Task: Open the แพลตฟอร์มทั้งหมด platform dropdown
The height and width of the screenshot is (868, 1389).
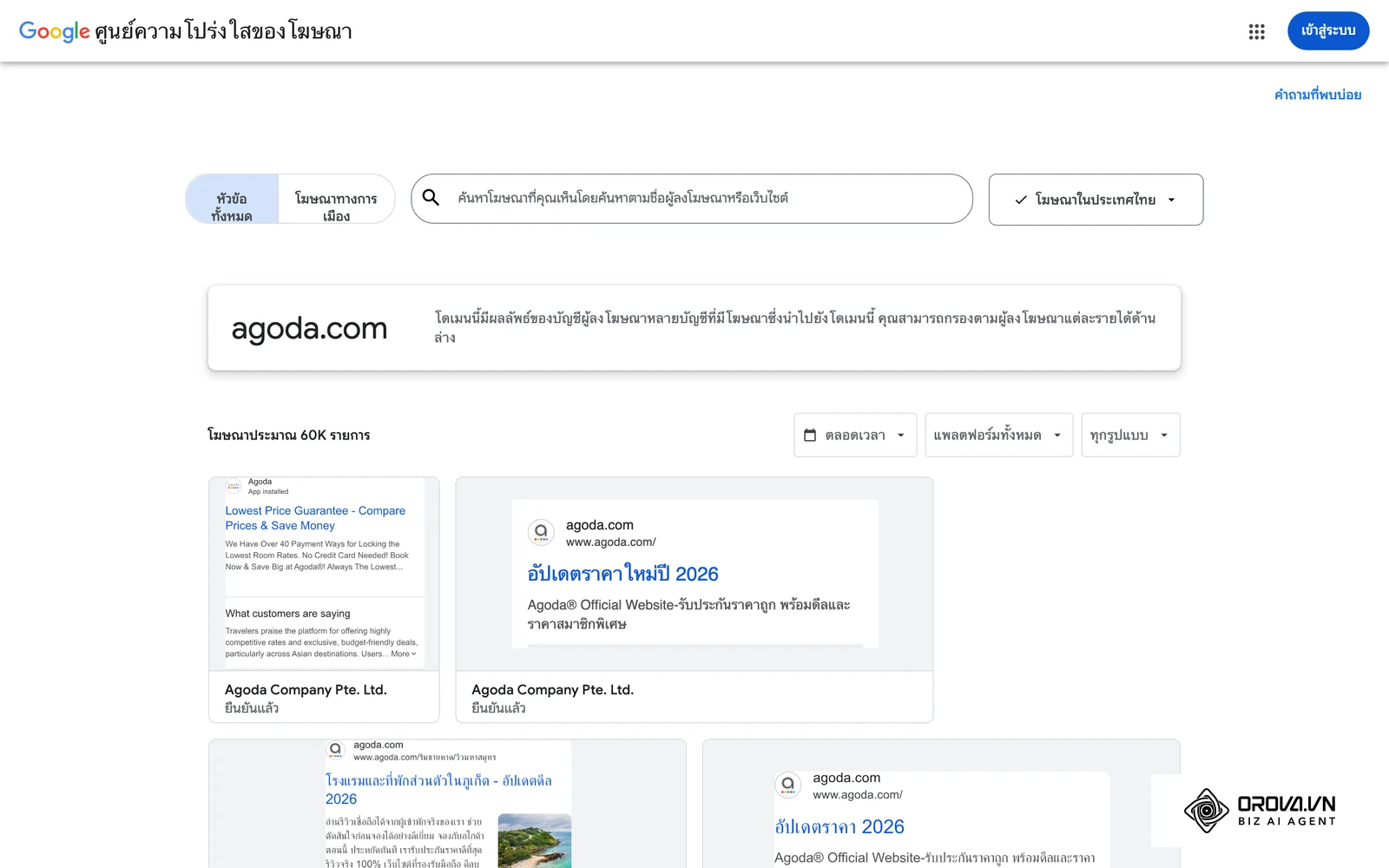Action: (x=998, y=435)
